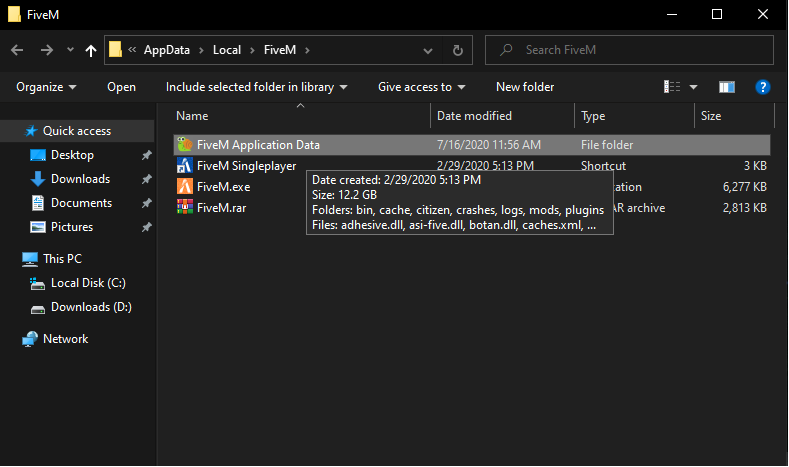Click the Local Disk (C:) drive icon

[38, 284]
